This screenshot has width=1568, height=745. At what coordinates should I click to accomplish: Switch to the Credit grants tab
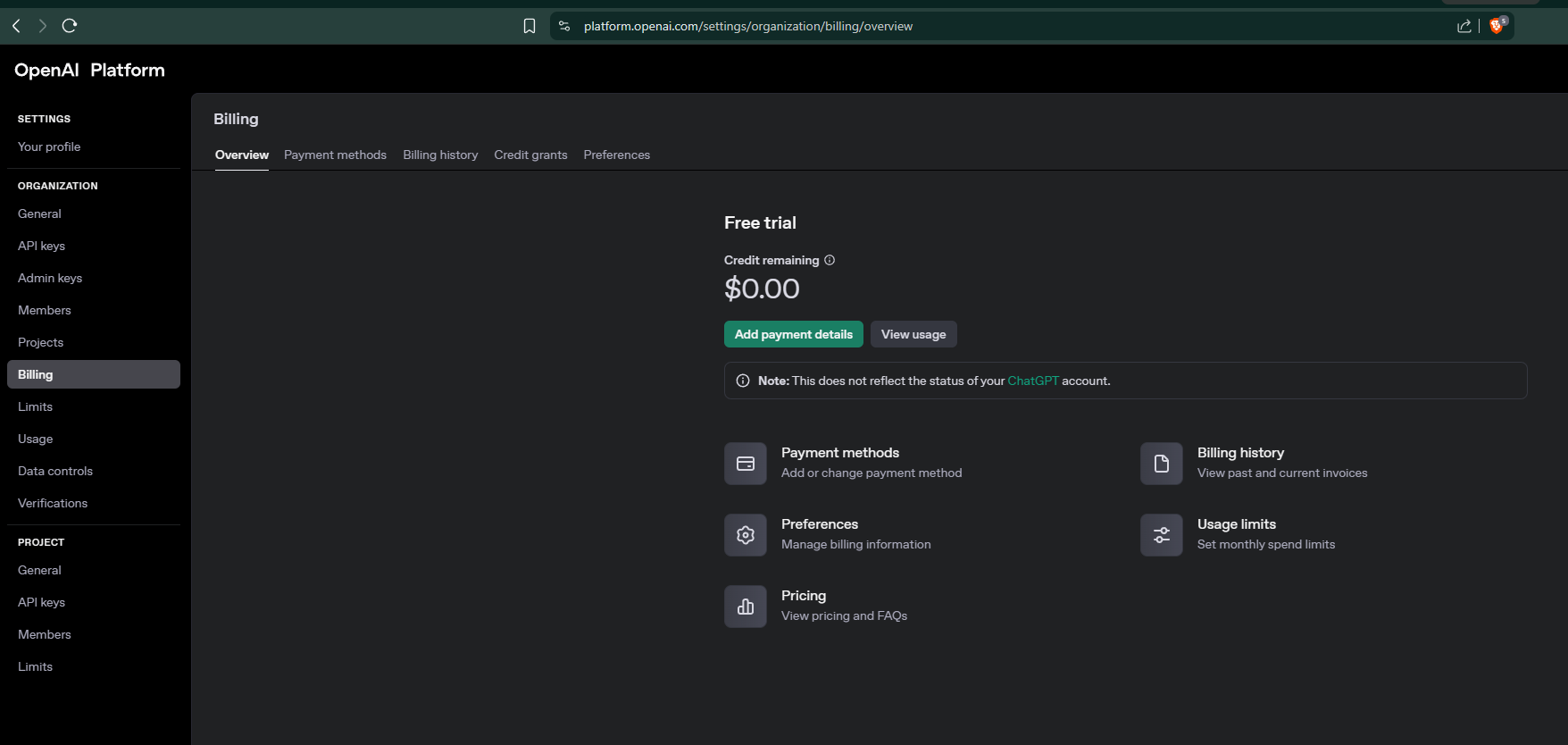click(530, 155)
